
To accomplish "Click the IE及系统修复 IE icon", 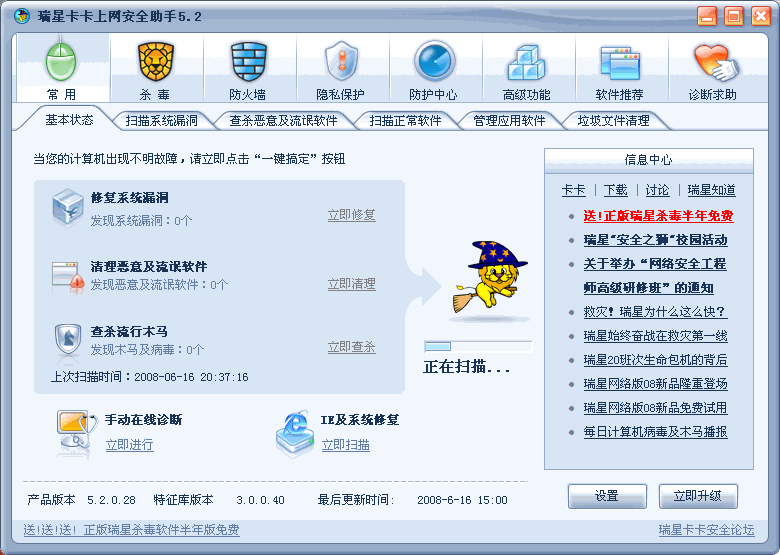I will pos(295,433).
